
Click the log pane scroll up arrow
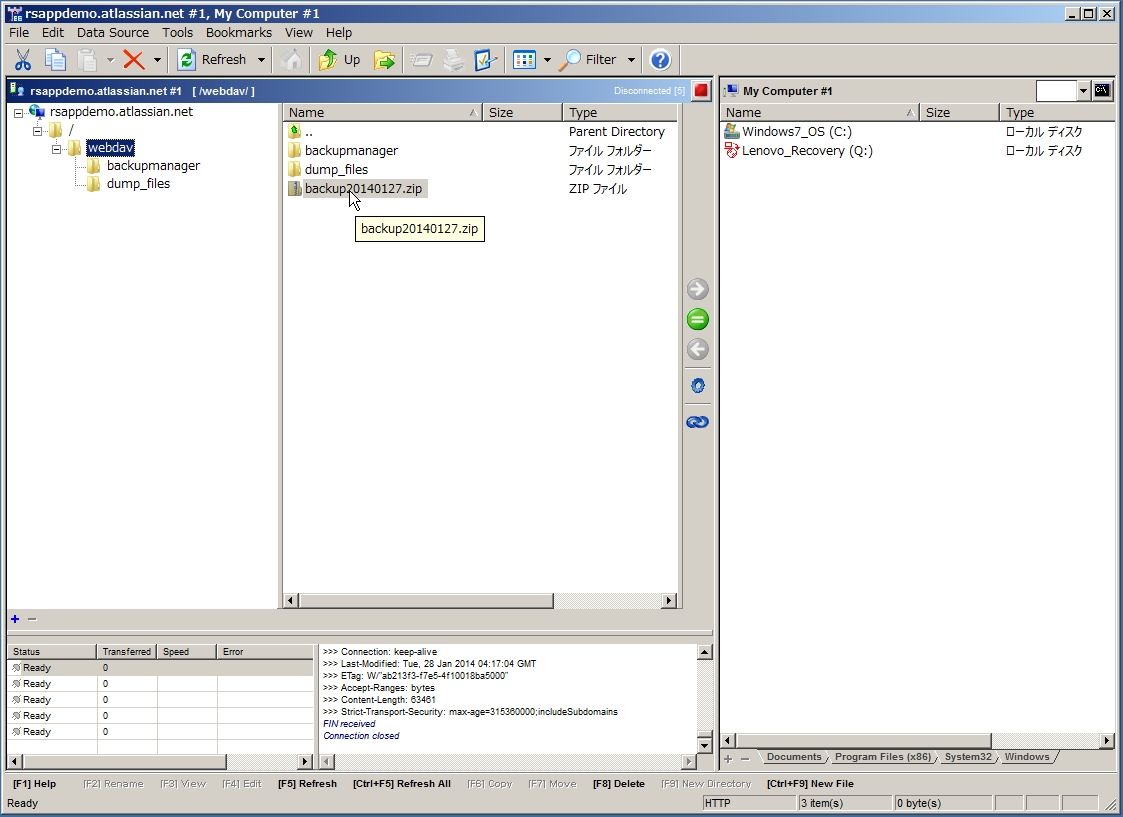[705, 652]
